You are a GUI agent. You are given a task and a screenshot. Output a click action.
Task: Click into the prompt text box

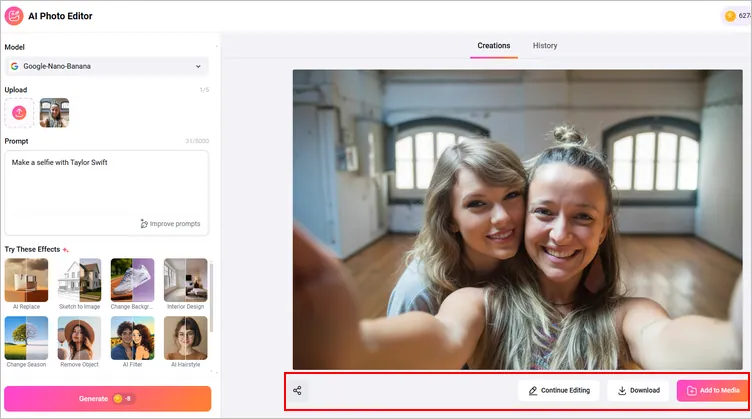(x=107, y=193)
